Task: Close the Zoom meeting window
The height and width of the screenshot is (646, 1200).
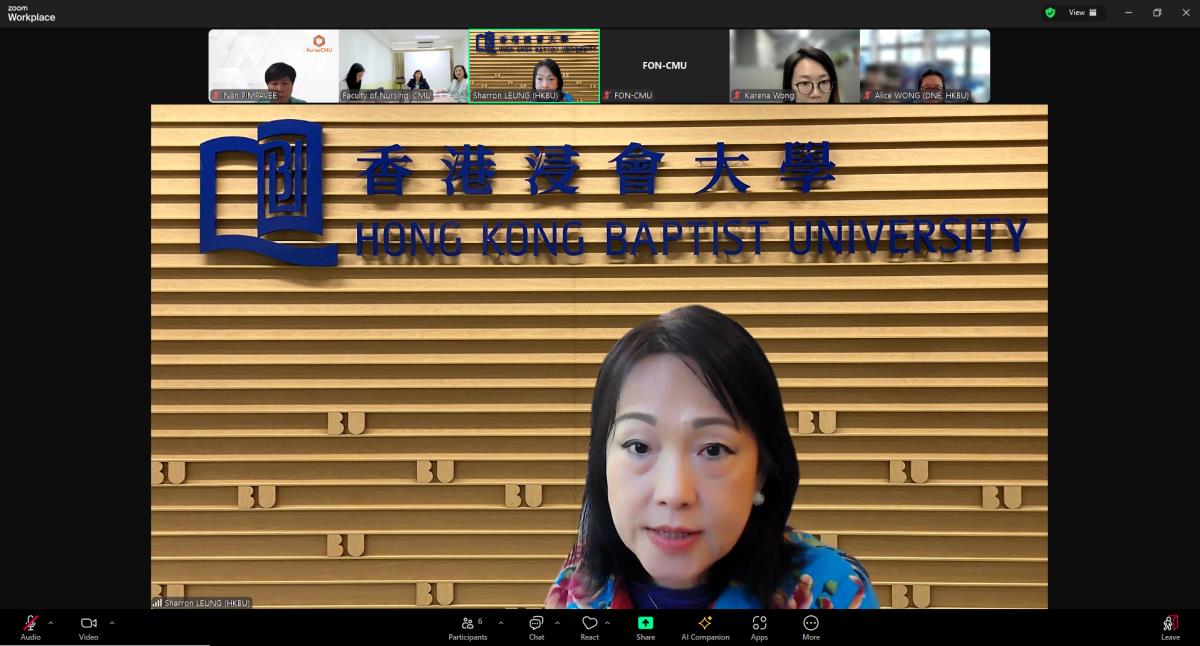Action: pyautogui.click(x=1185, y=13)
